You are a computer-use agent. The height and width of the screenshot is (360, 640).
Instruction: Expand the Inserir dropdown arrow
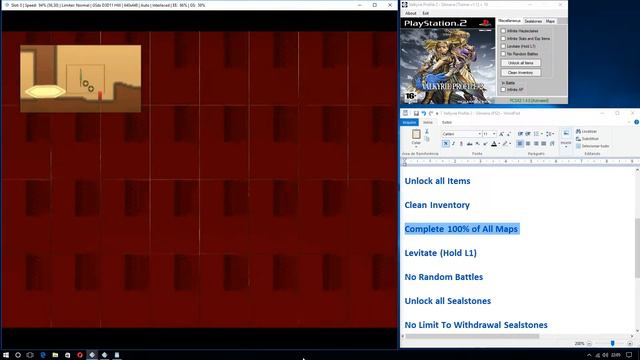tap(566, 147)
